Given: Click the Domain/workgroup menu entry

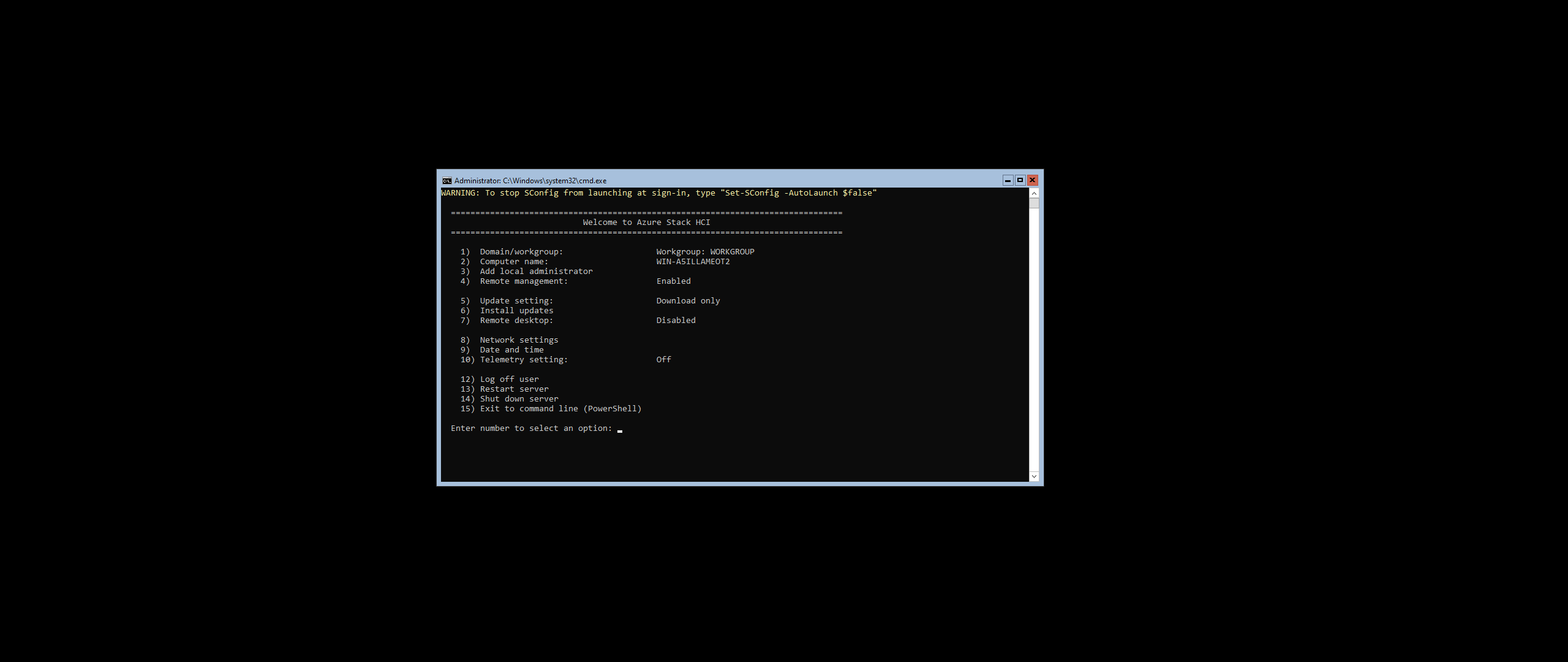Looking at the screenshot, I should point(521,252).
